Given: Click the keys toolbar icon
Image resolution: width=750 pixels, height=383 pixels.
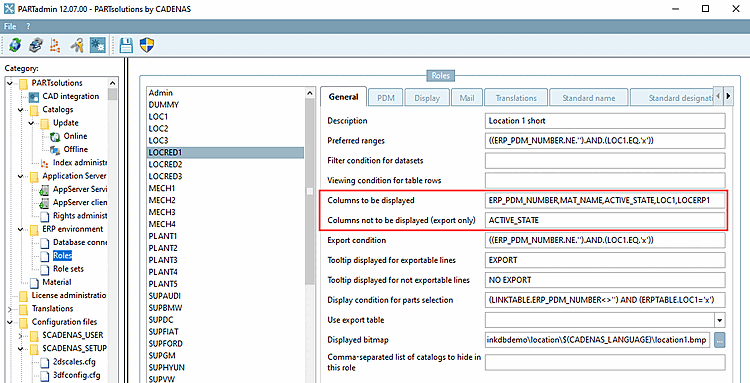Looking at the screenshot, I should pyautogui.click(x=77, y=45).
